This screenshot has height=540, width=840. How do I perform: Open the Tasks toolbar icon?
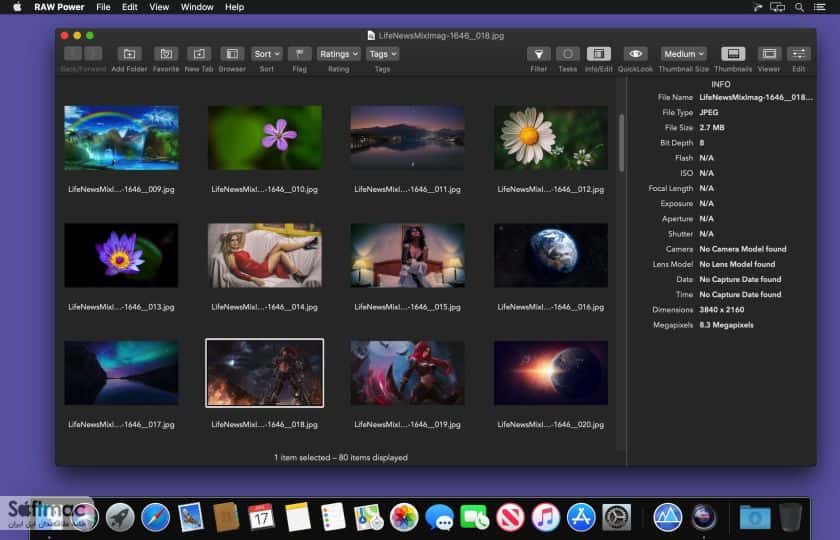[x=568, y=54]
